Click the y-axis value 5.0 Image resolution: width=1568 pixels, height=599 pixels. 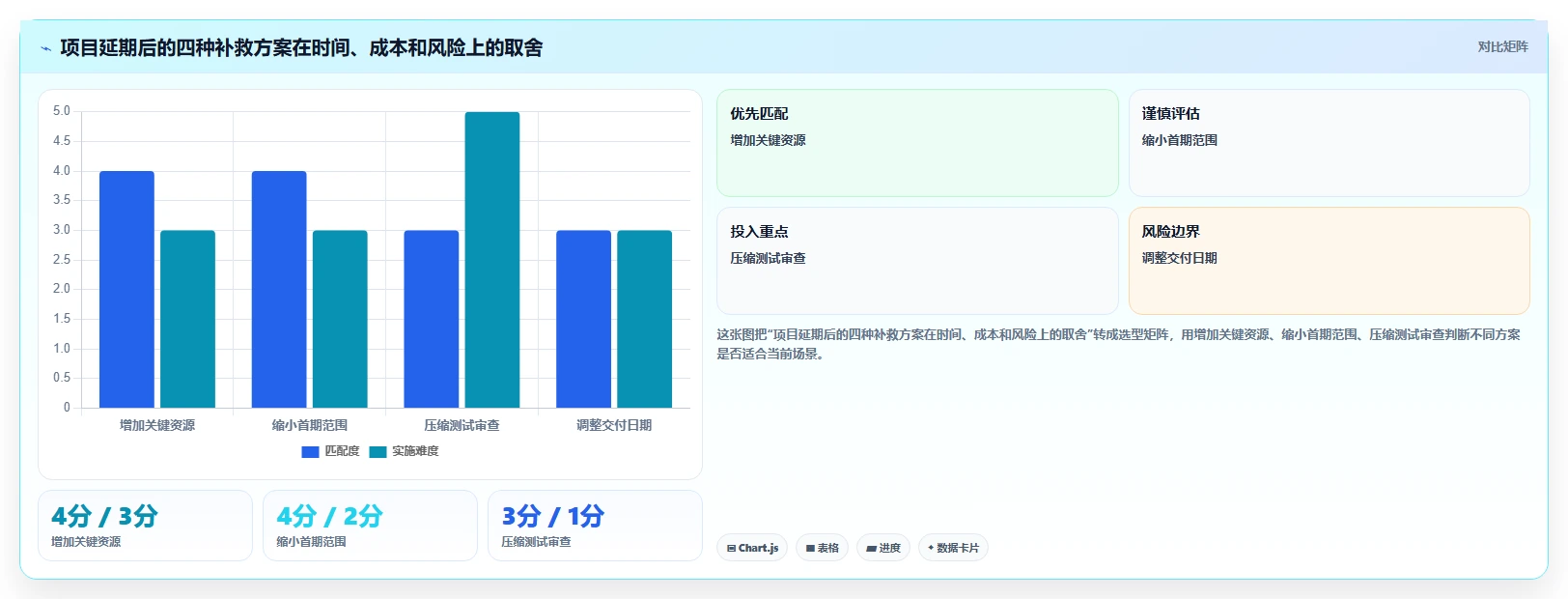click(x=62, y=111)
